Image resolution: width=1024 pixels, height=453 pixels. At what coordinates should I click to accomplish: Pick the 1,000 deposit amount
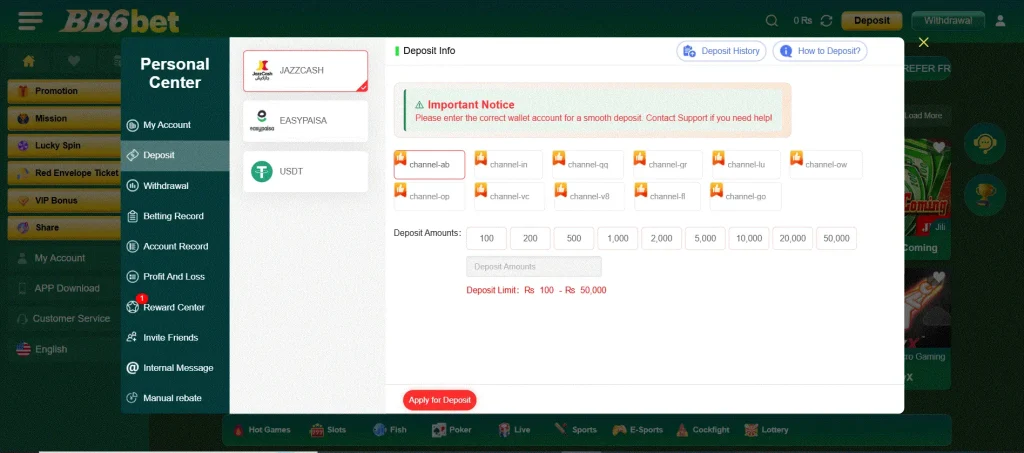[618, 238]
